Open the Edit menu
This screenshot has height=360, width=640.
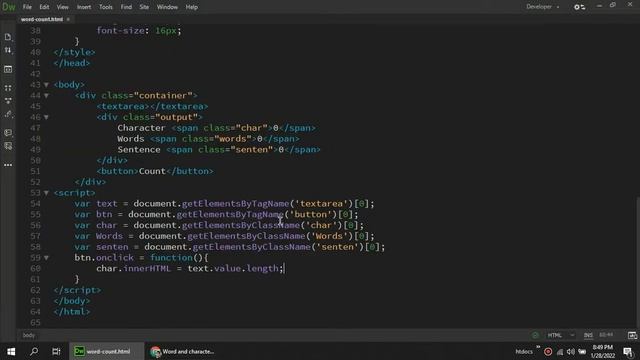tap(44, 7)
